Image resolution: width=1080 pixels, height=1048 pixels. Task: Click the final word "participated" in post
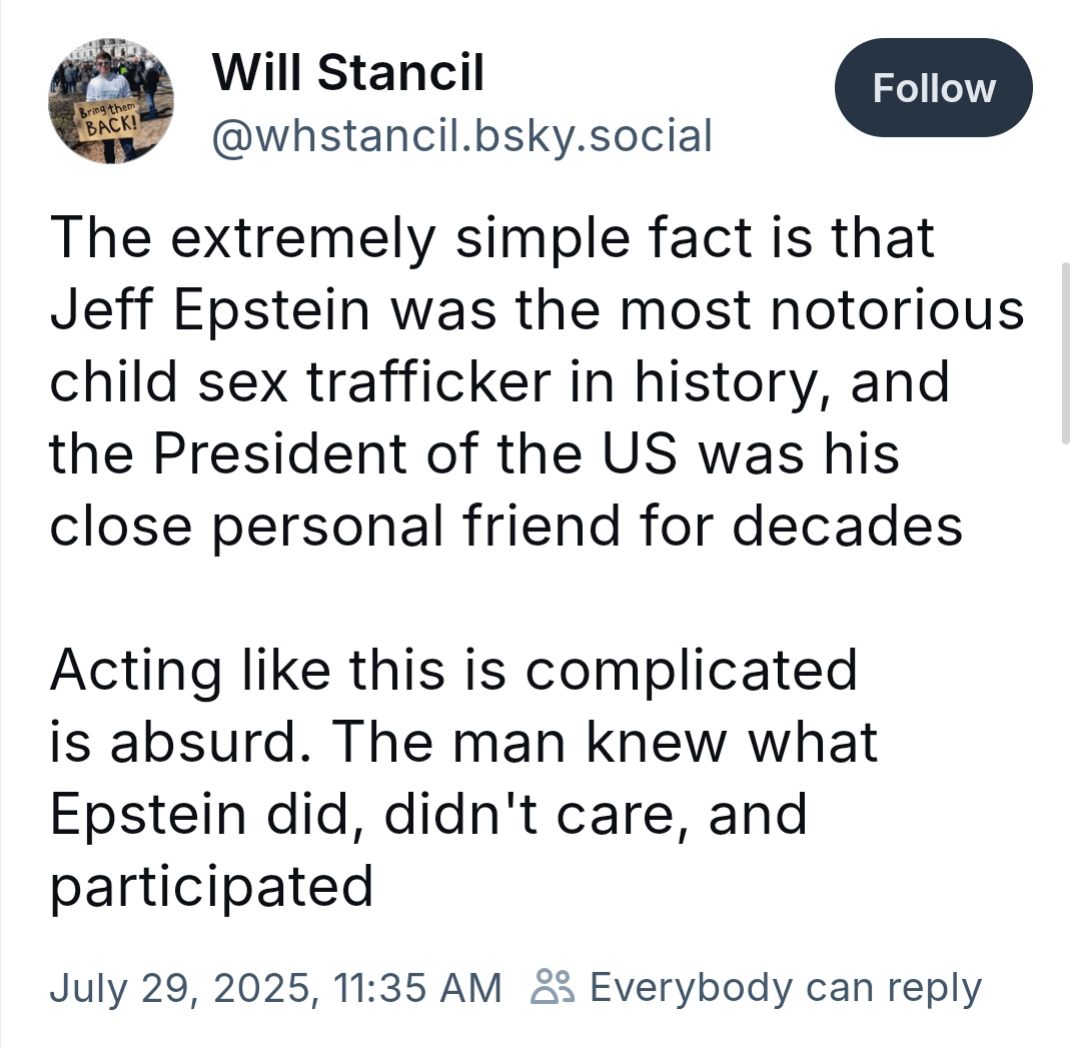210,886
